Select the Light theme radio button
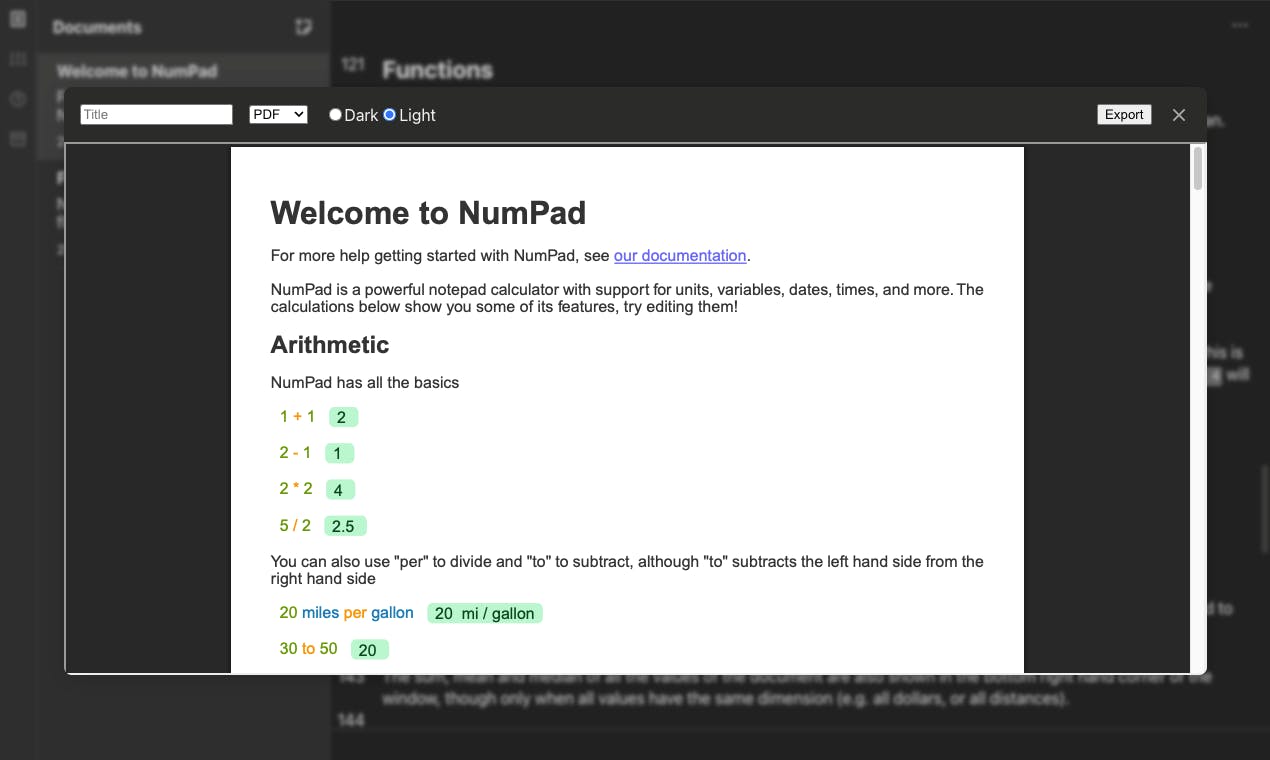This screenshot has width=1270, height=760. [390, 115]
